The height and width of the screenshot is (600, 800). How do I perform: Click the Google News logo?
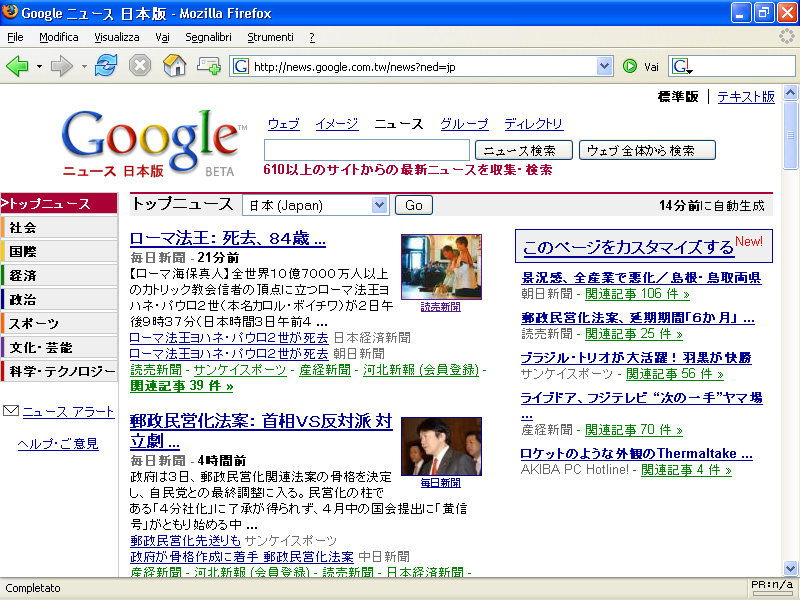tap(155, 143)
